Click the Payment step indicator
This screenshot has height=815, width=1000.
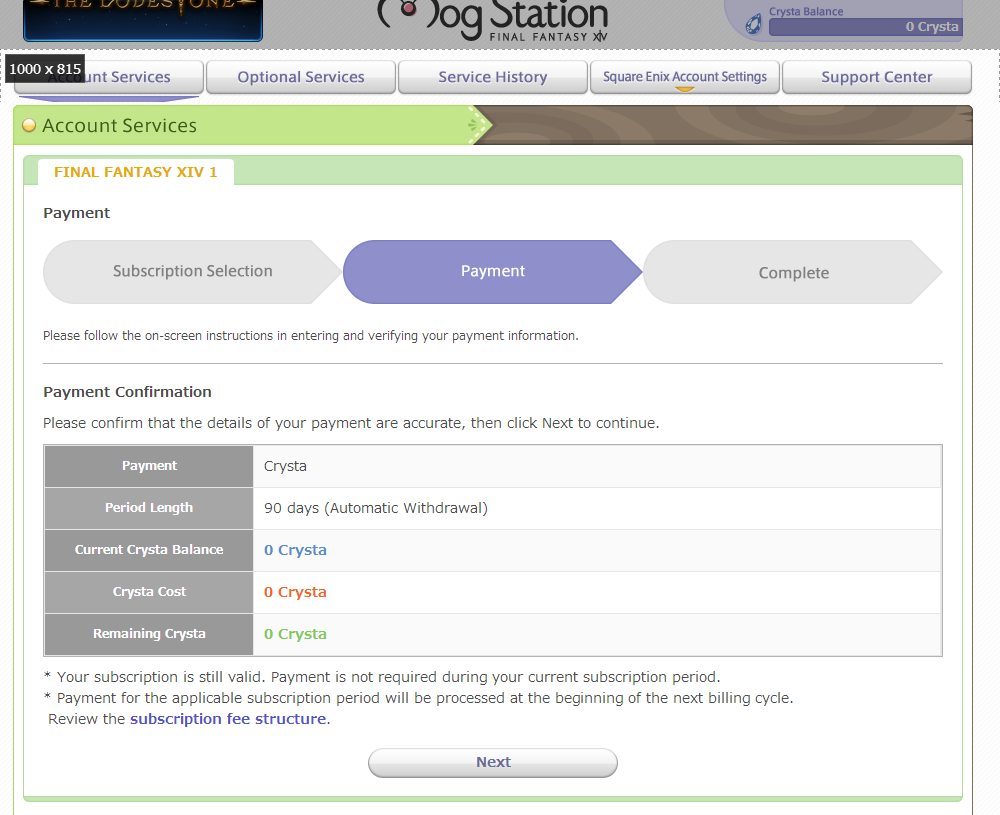(493, 272)
